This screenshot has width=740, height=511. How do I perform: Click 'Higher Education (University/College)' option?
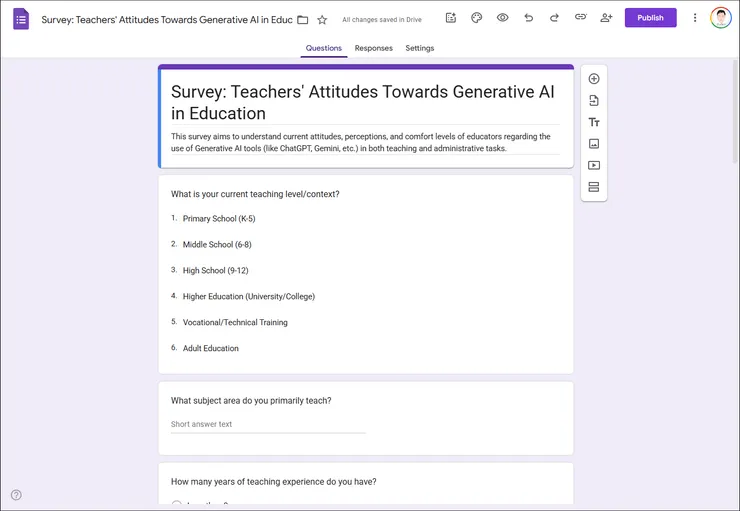pos(249,296)
